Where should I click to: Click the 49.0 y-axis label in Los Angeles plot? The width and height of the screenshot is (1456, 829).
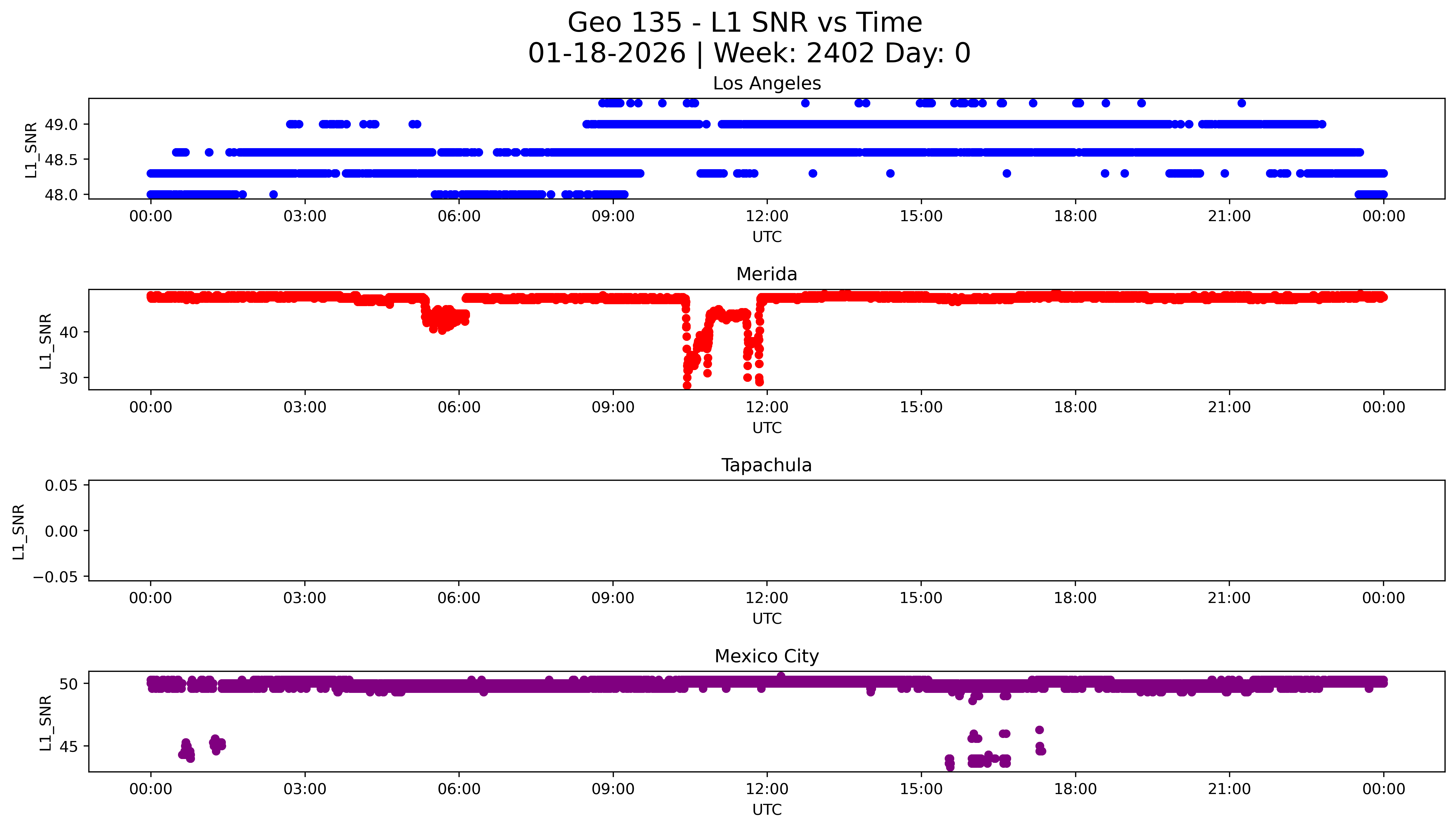click(61, 125)
